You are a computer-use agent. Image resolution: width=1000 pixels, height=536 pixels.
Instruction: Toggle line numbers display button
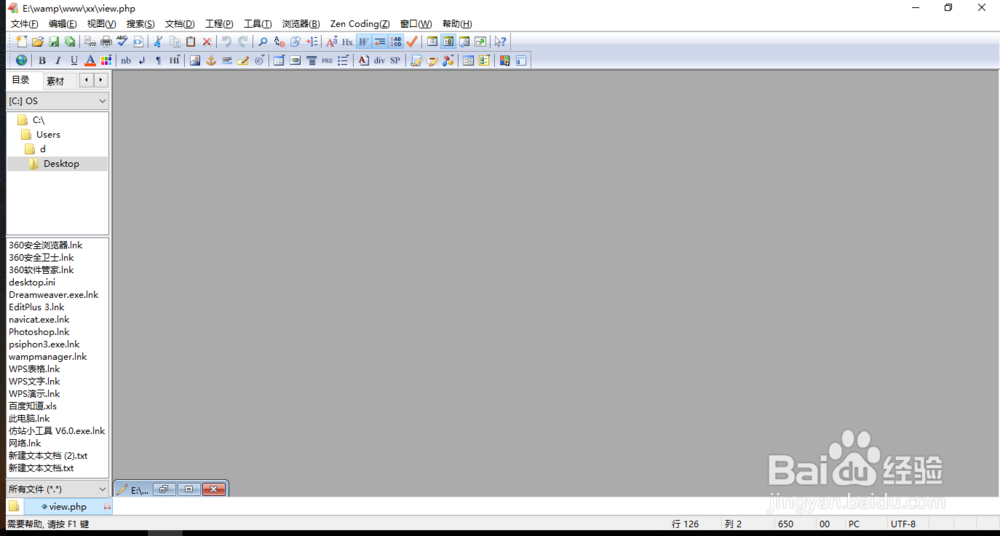coord(395,42)
